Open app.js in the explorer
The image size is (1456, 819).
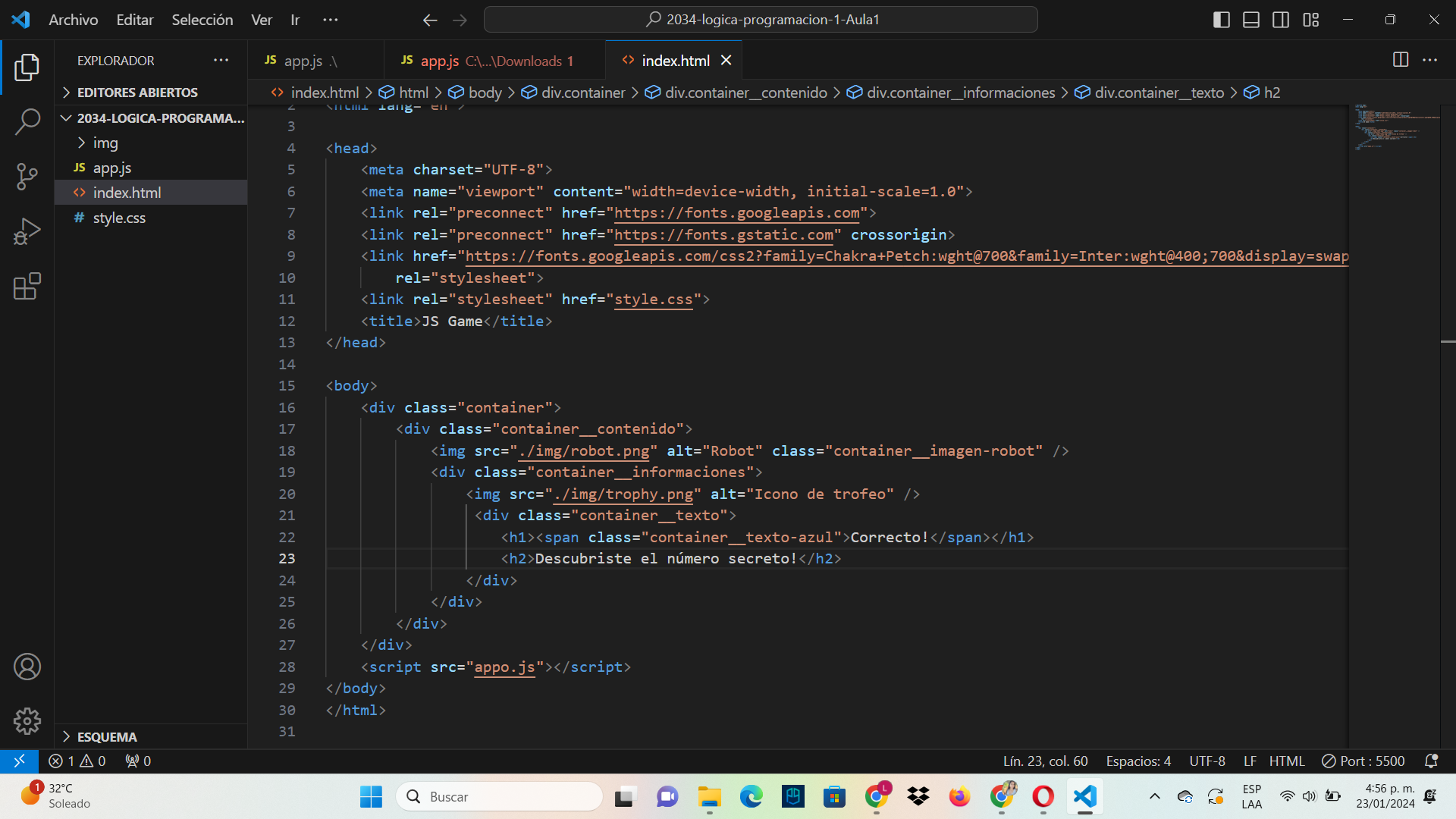point(152,168)
